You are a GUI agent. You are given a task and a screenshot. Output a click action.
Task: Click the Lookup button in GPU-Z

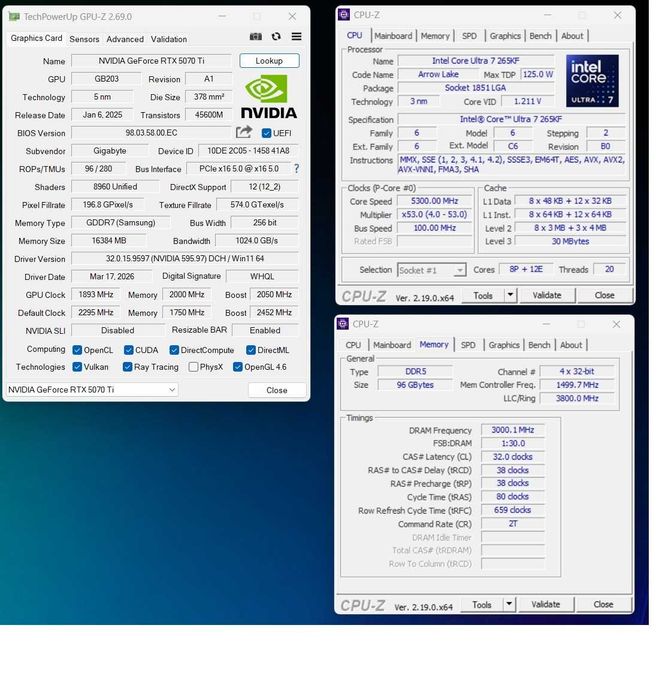[x=269, y=61]
